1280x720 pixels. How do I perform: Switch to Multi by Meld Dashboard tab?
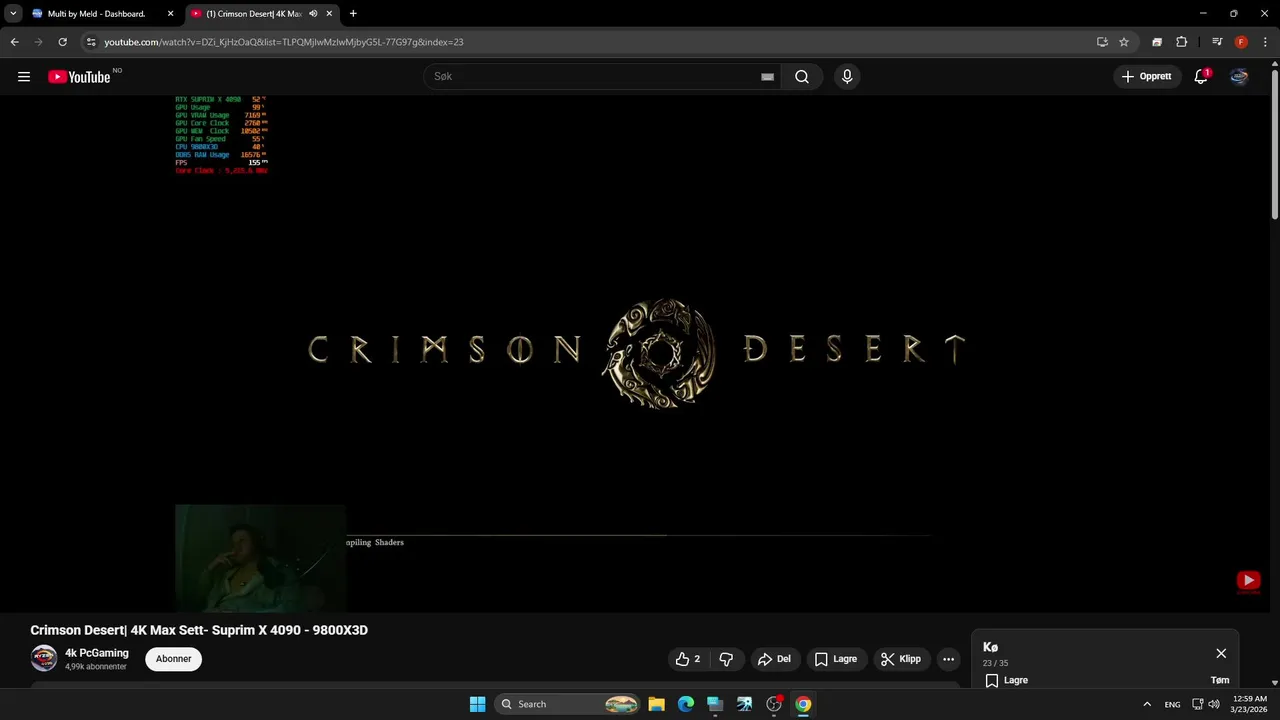(95, 14)
